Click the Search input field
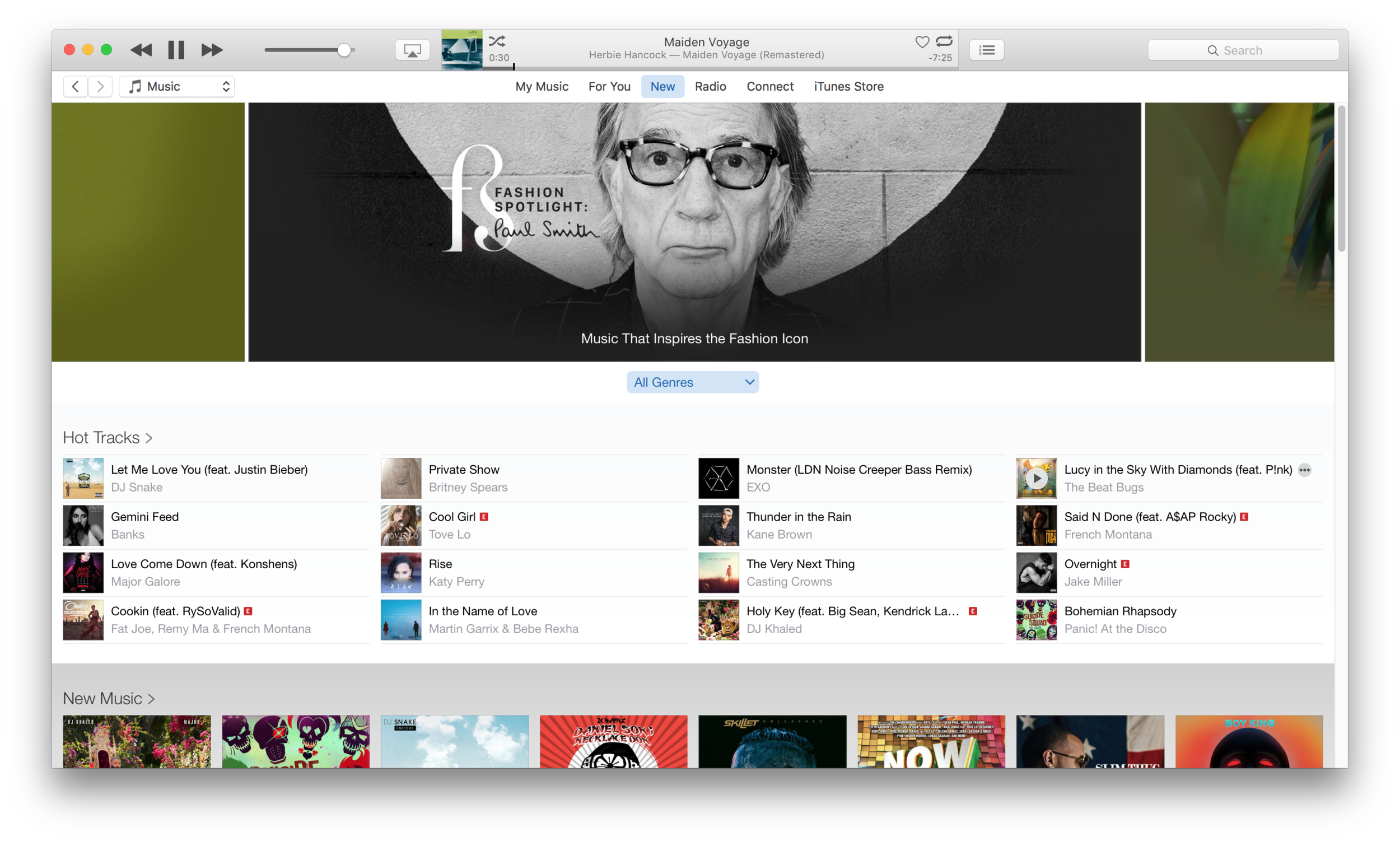Viewport: 1400px width, 842px height. coord(1243,50)
